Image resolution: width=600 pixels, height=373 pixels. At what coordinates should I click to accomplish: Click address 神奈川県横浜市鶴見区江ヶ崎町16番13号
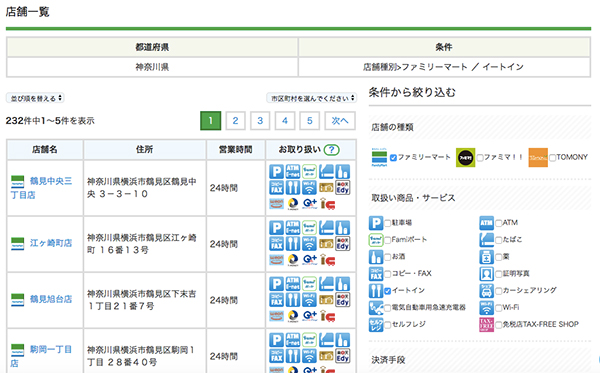point(142,244)
